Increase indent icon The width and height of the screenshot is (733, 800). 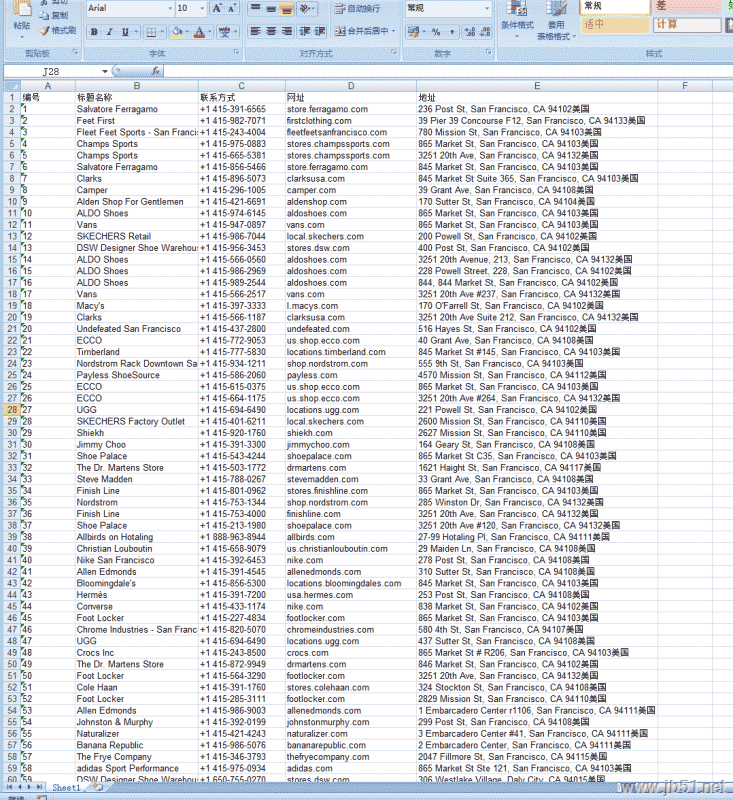tap(320, 31)
